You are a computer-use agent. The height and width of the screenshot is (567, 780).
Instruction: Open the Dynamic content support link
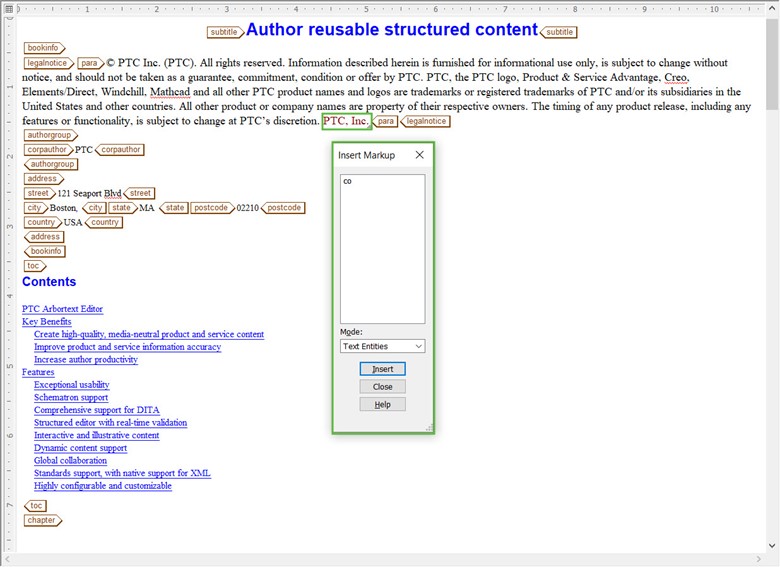pyautogui.click(x=80, y=448)
